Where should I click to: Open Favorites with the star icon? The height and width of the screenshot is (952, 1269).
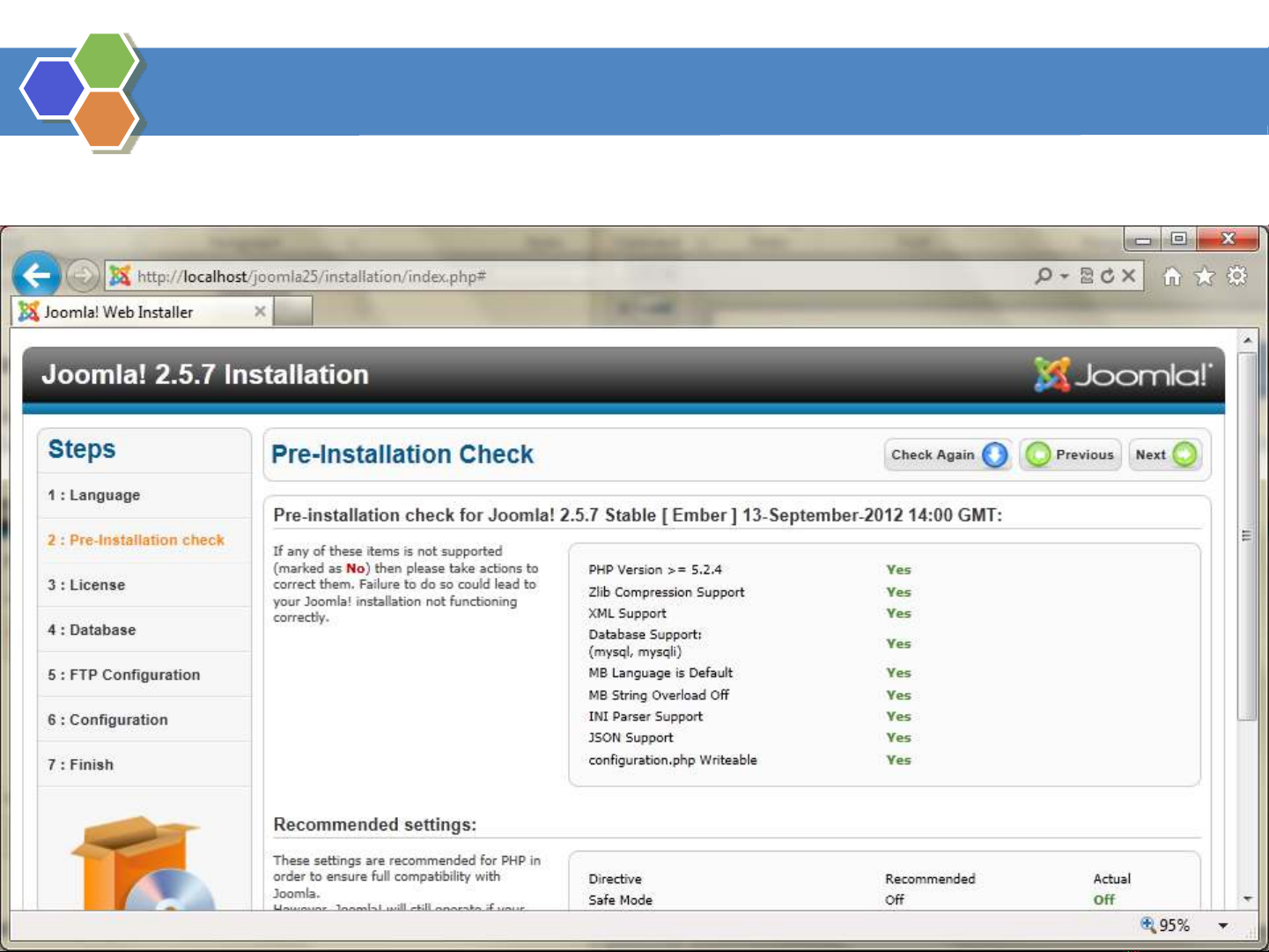1204,277
